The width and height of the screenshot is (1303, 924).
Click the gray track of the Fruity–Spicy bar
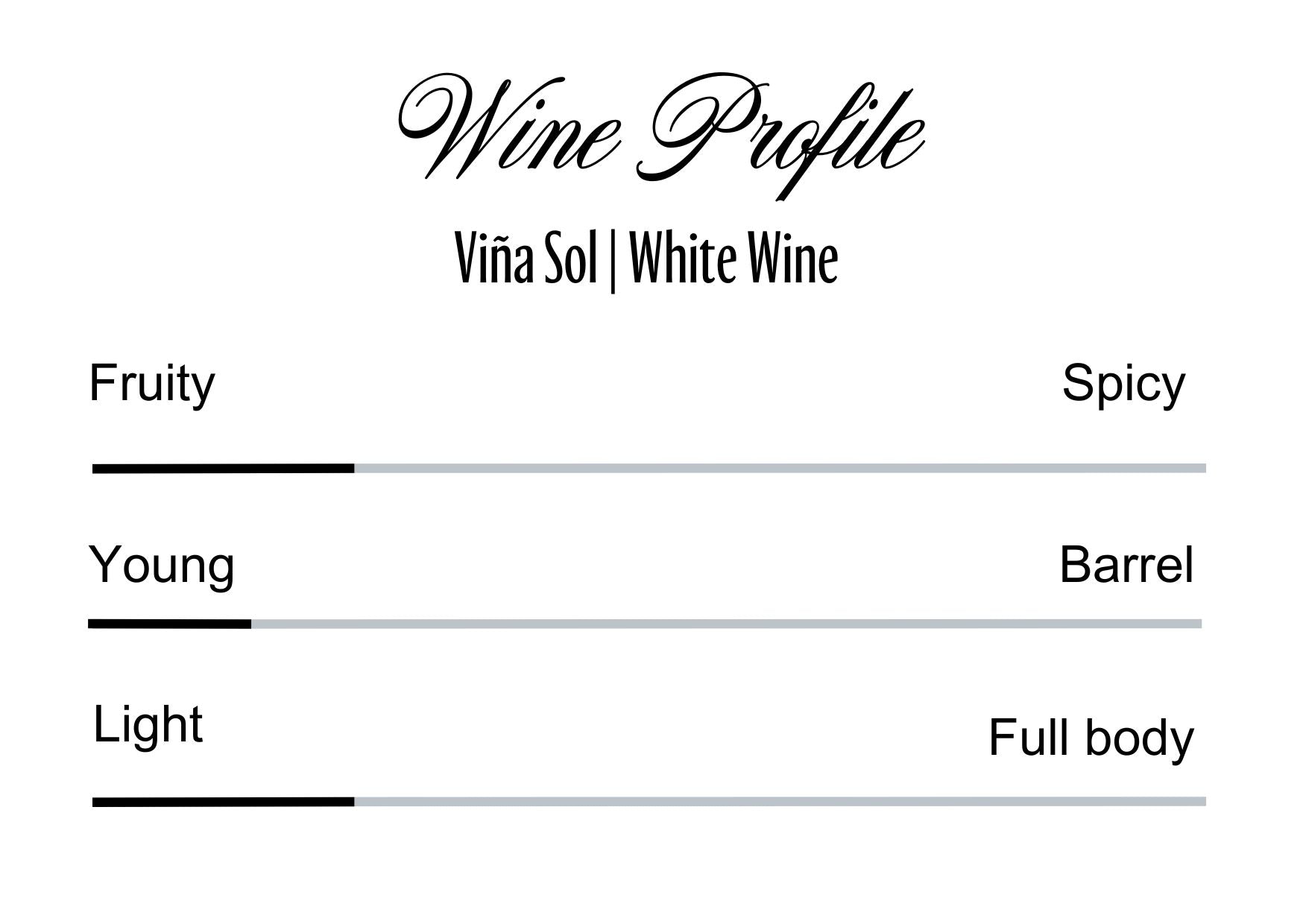[x=779, y=469]
